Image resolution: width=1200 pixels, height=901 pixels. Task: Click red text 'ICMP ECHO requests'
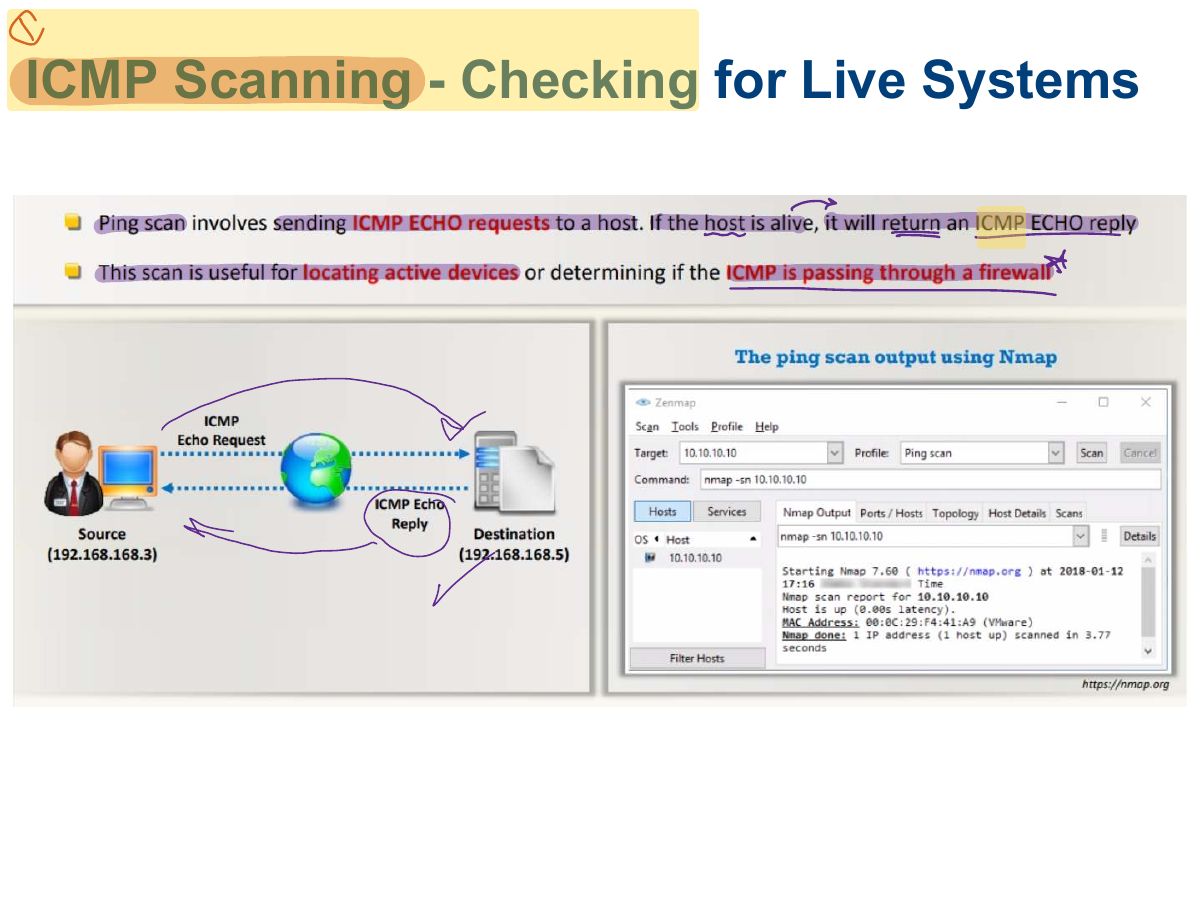click(x=451, y=223)
